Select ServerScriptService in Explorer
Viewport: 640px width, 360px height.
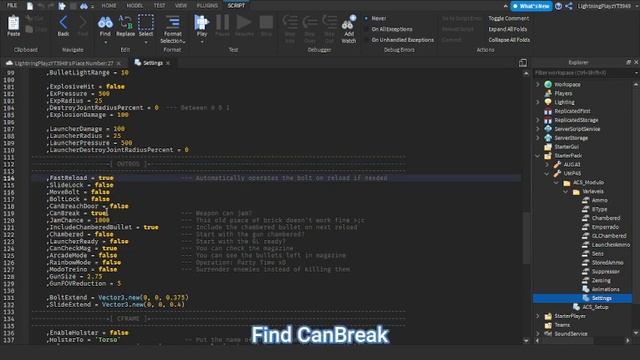pos(577,129)
